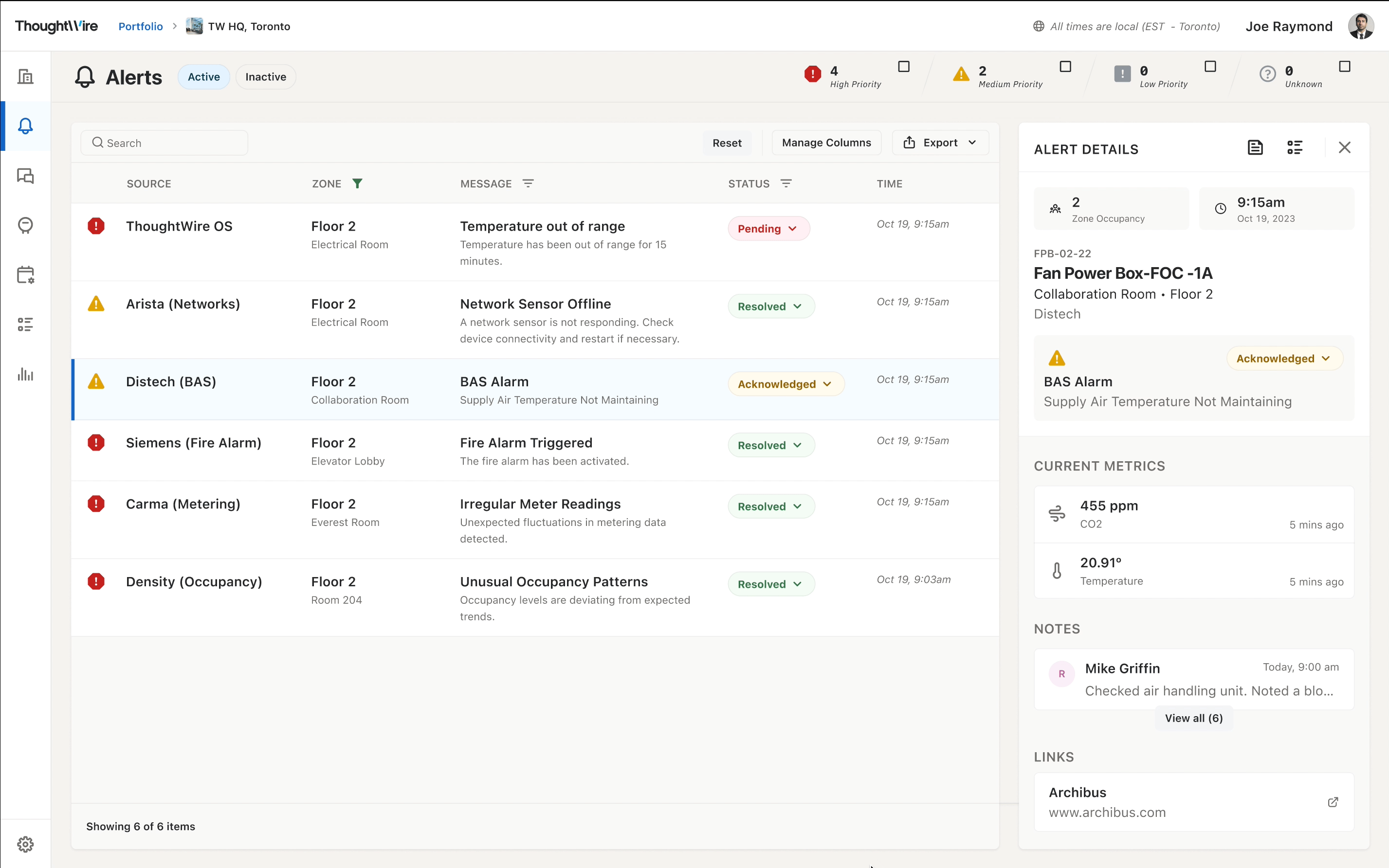Image resolution: width=1389 pixels, height=868 pixels.
Task: Select the Alerts bell icon in sidebar
Action: coord(25,126)
